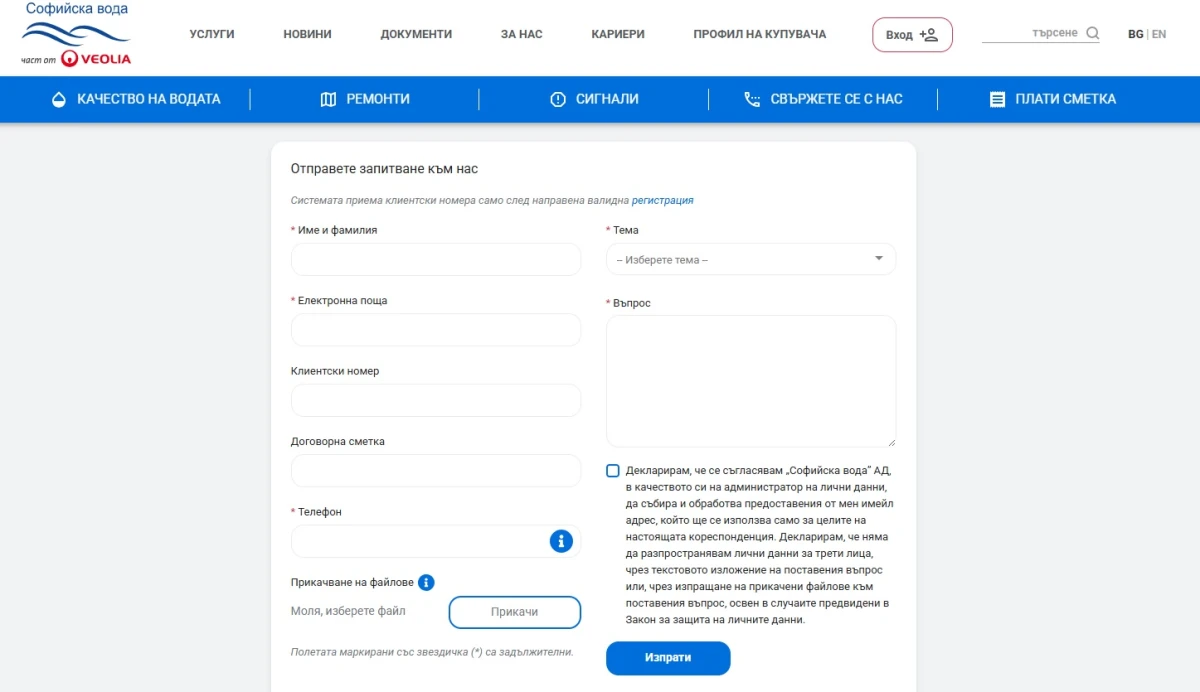The image size is (1200, 692).
Task: Focus the Име и фамилия field
Action: (x=436, y=259)
